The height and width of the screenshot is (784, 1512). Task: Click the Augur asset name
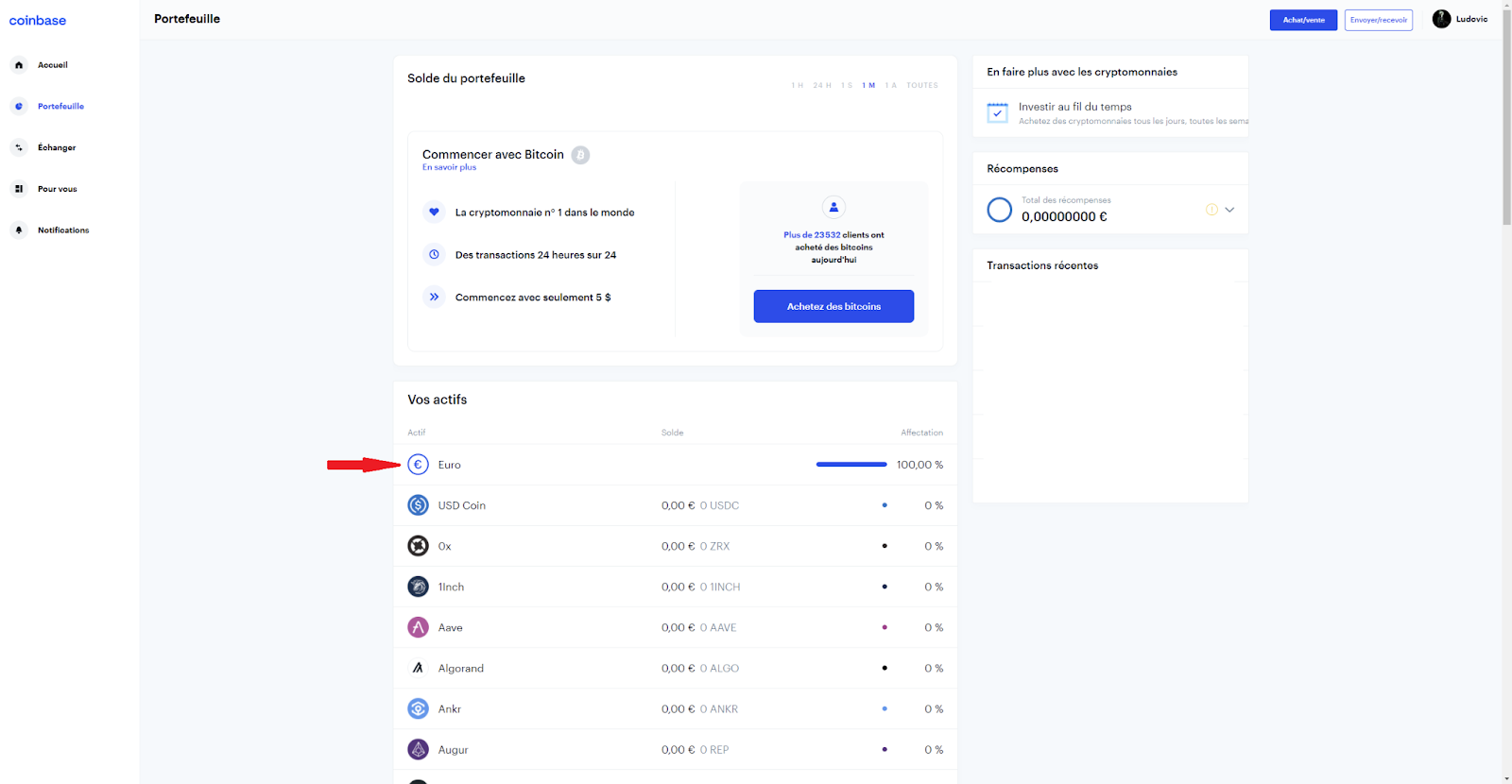[x=454, y=750]
